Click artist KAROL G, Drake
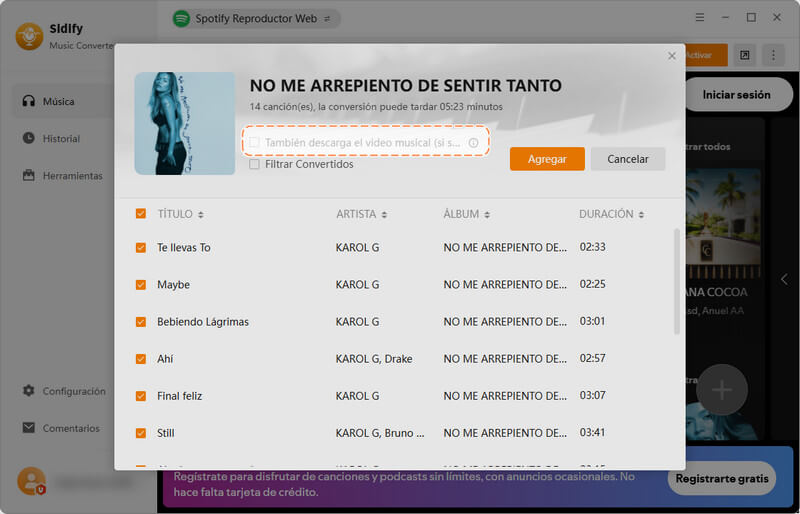The height and width of the screenshot is (514, 800). (x=374, y=359)
